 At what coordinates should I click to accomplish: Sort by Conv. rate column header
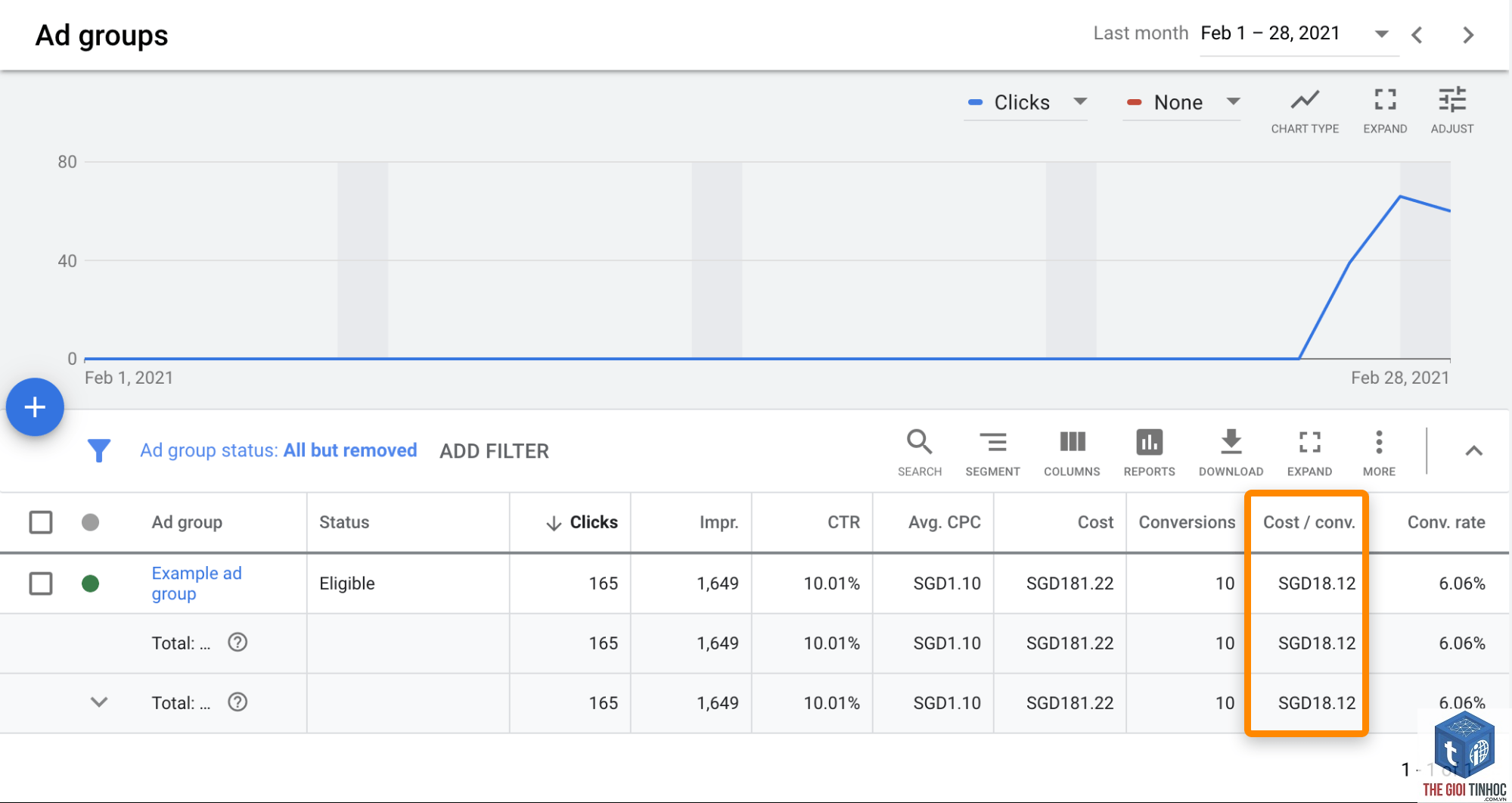click(1445, 522)
